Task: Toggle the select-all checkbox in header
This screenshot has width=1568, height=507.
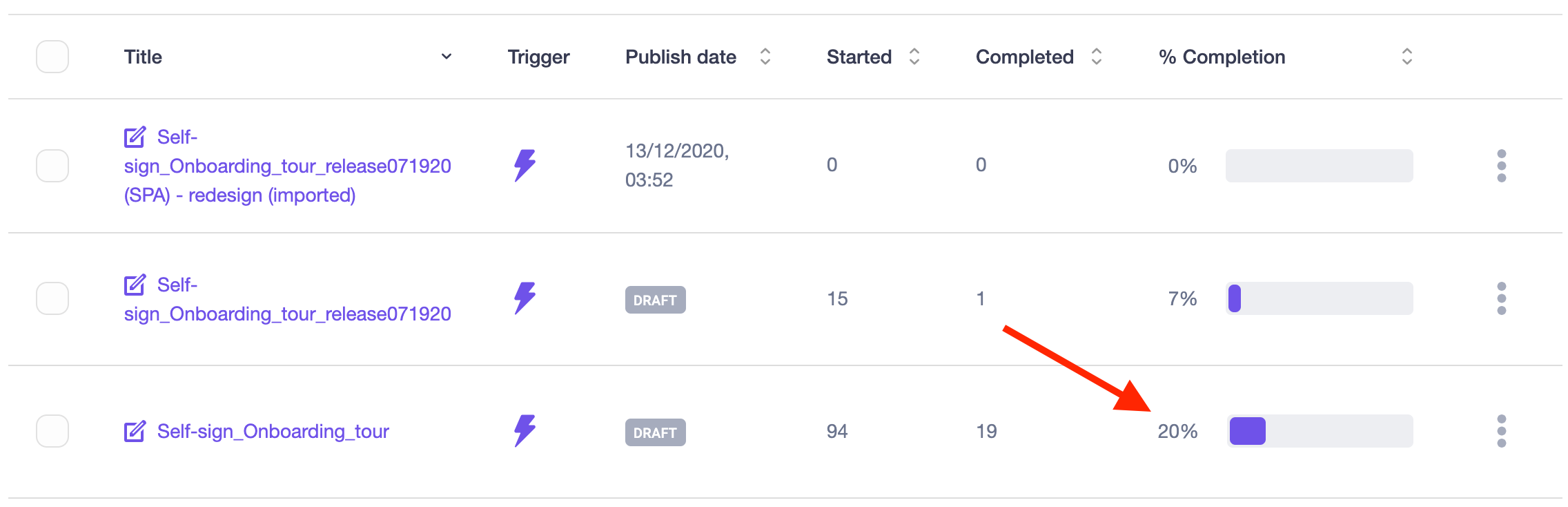Action: (x=52, y=57)
